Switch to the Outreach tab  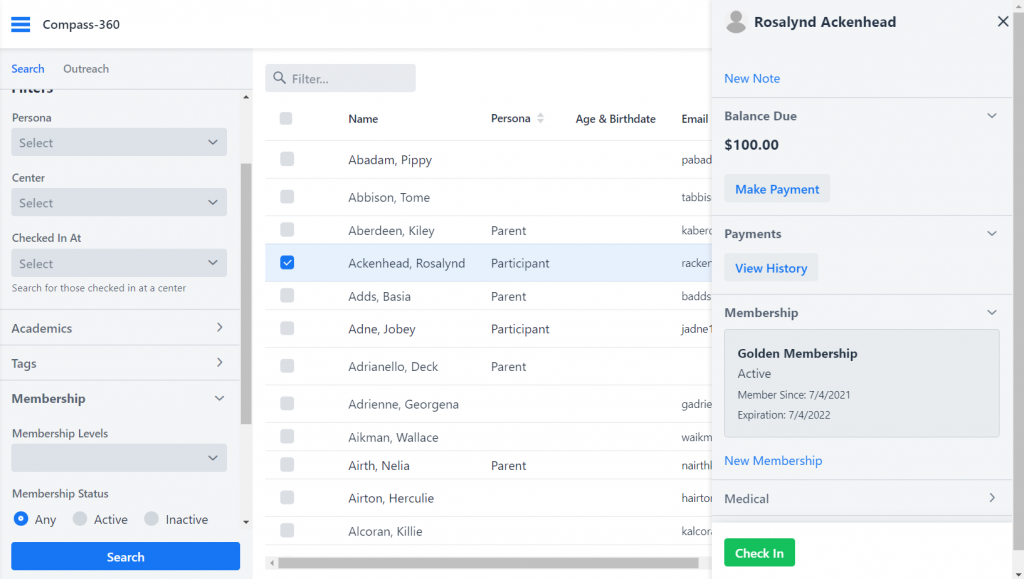tap(86, 69)
